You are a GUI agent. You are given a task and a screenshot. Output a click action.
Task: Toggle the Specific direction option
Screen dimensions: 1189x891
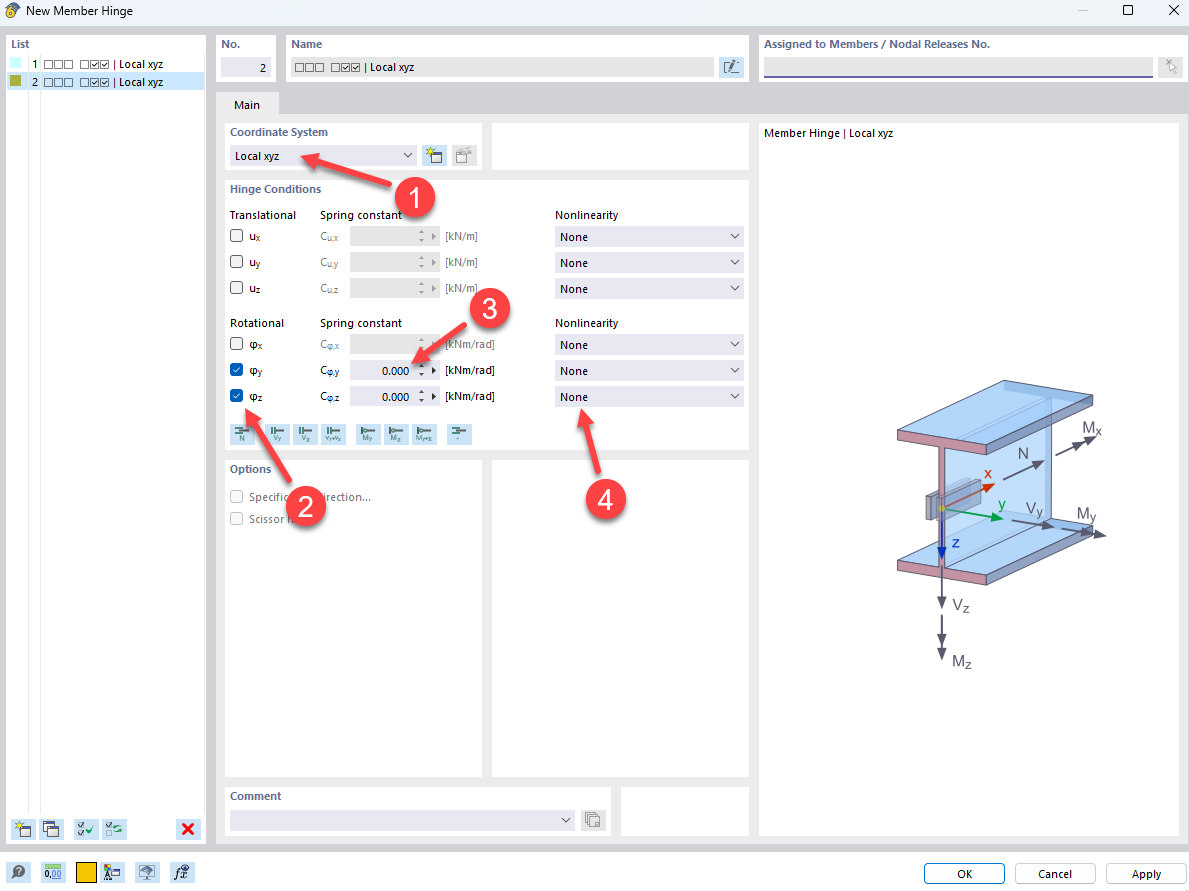(237, 497)
